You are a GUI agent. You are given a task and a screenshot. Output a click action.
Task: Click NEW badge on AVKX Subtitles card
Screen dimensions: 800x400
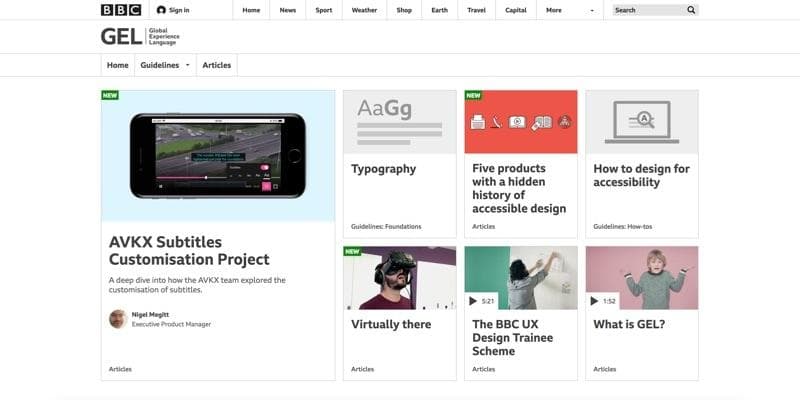click(x=110, y=95)
